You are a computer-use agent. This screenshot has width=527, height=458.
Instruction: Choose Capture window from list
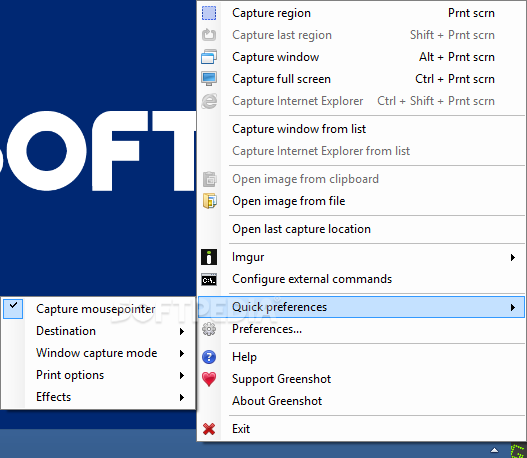pyautogui.click(x=361, y=129)
